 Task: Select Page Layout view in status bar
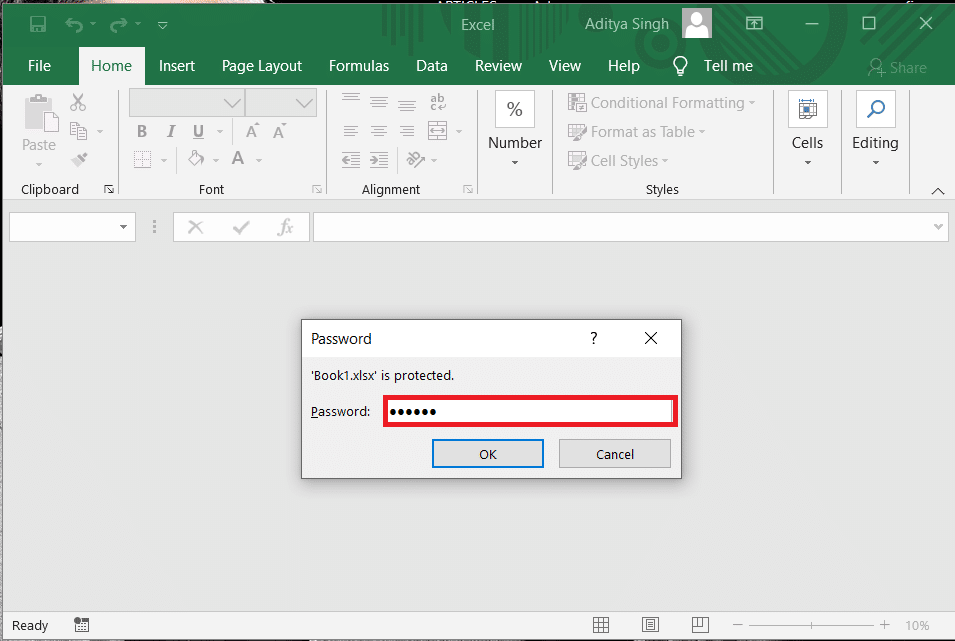click(x=651, y=624)
